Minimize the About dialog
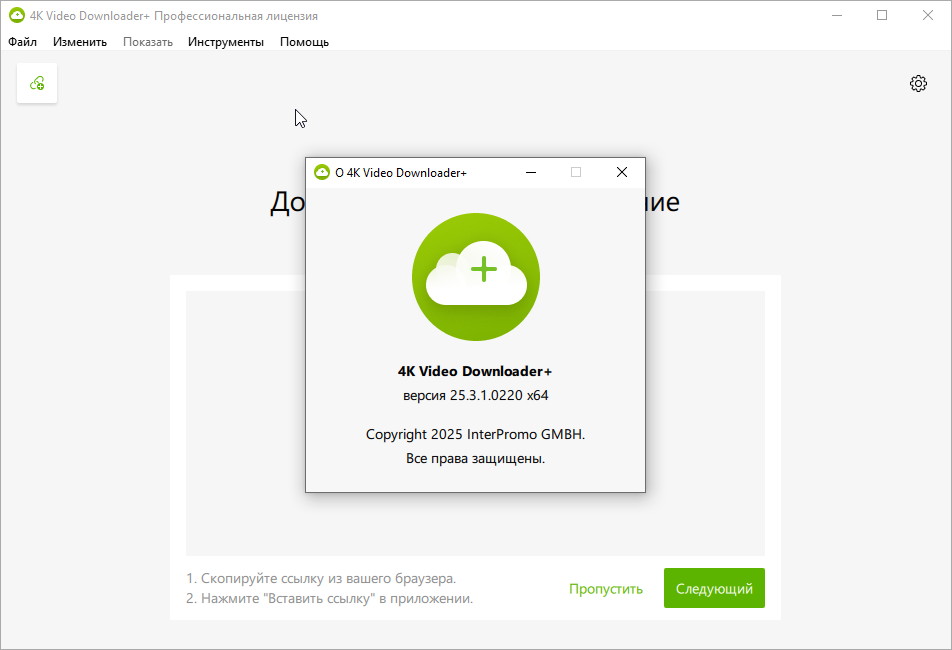952x650 pixels. pyautogui.click(x=531, y=172)
